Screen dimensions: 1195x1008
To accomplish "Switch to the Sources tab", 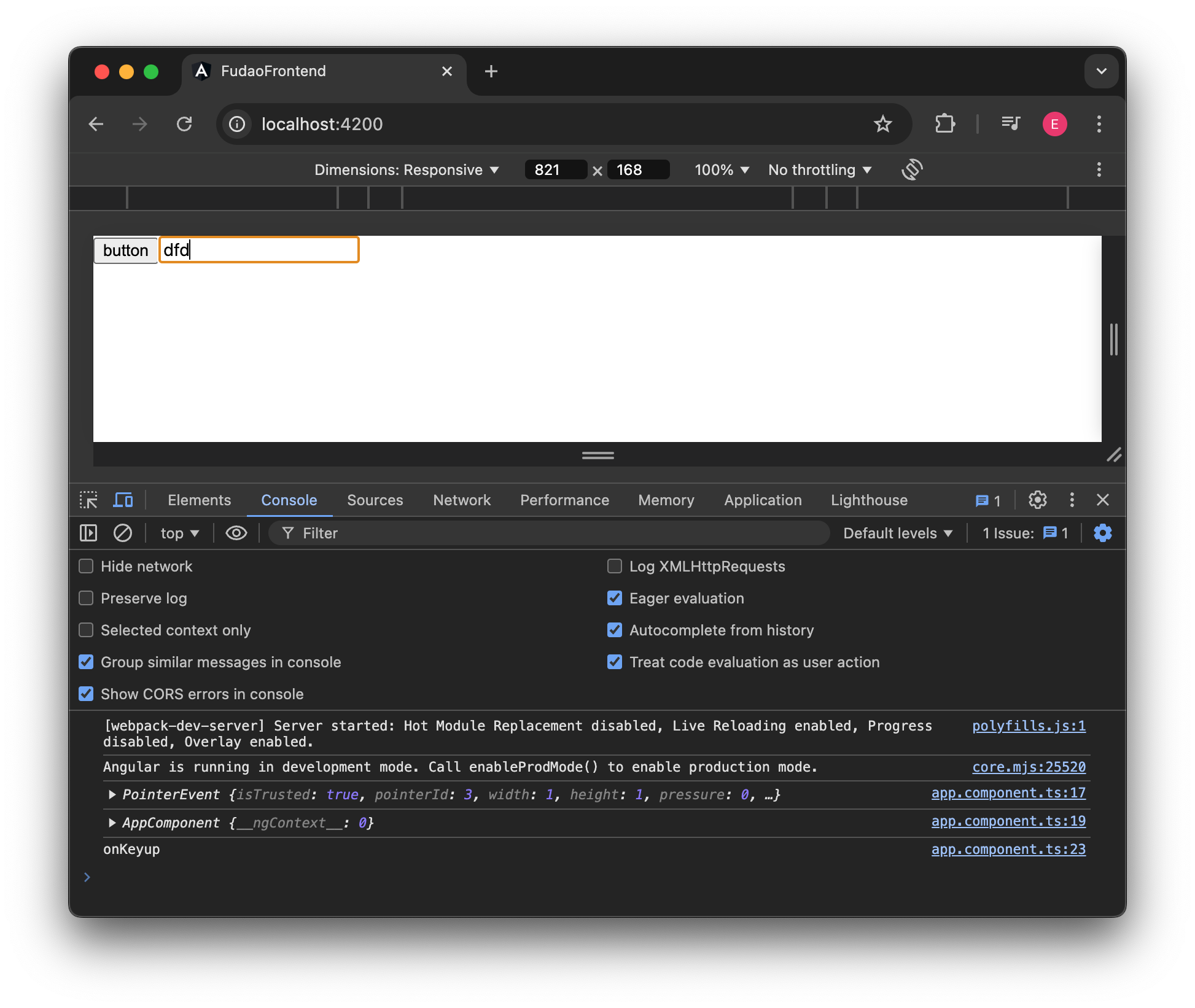I will 374,500.
